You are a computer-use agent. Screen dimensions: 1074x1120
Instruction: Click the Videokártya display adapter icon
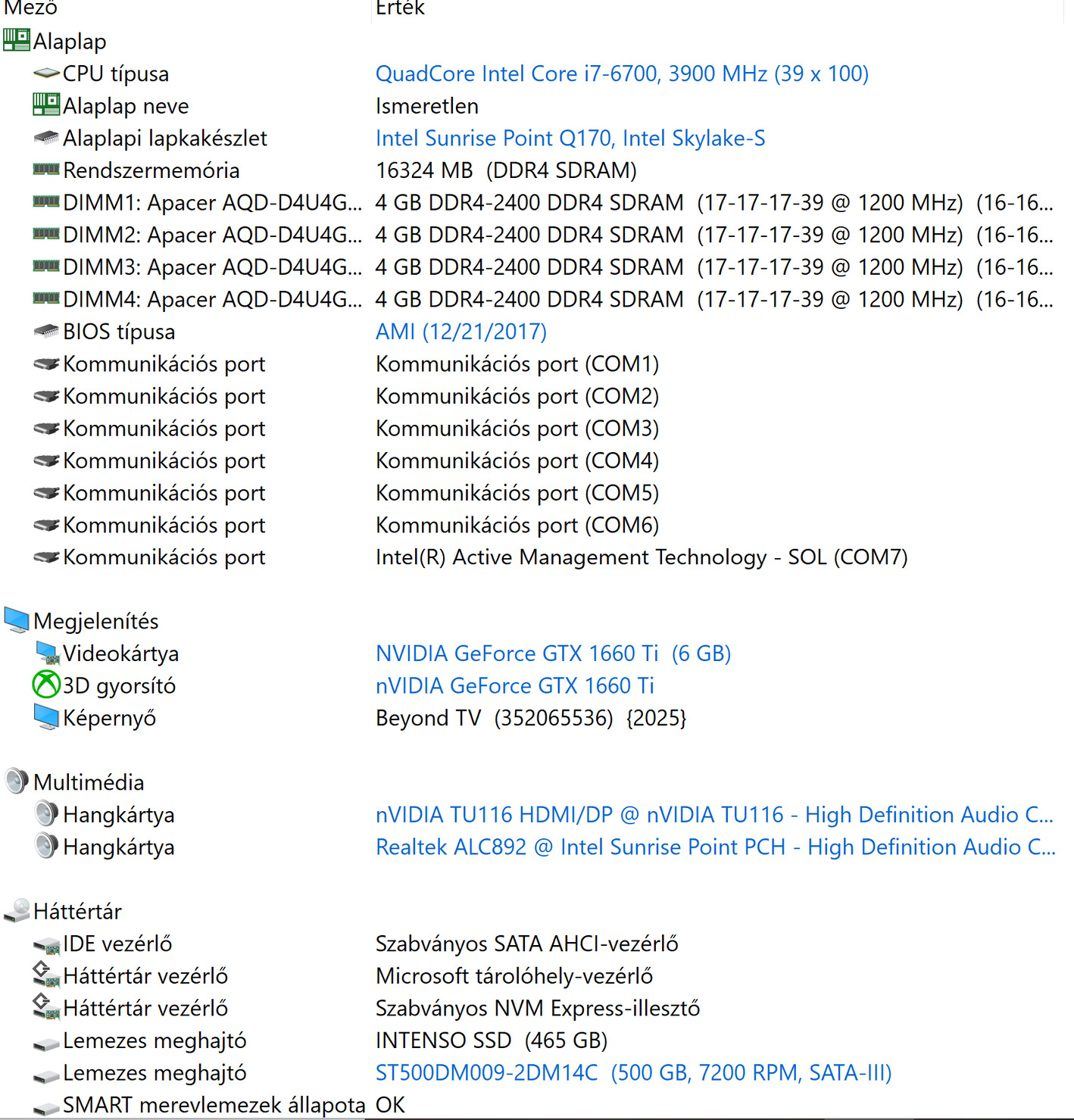click(47, 652)
